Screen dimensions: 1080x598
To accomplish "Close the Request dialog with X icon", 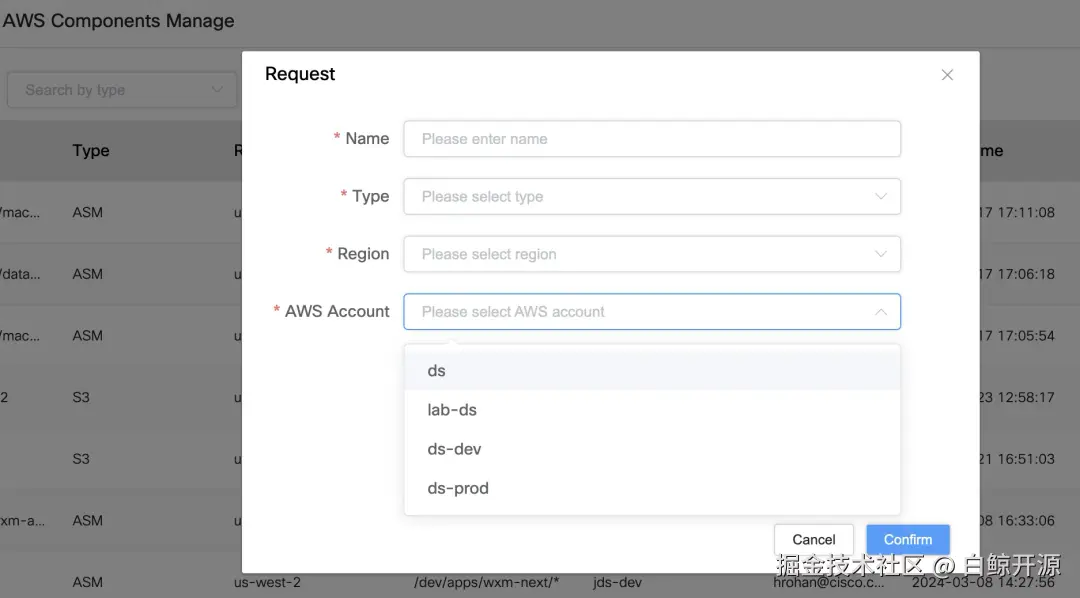I will 947,74.
